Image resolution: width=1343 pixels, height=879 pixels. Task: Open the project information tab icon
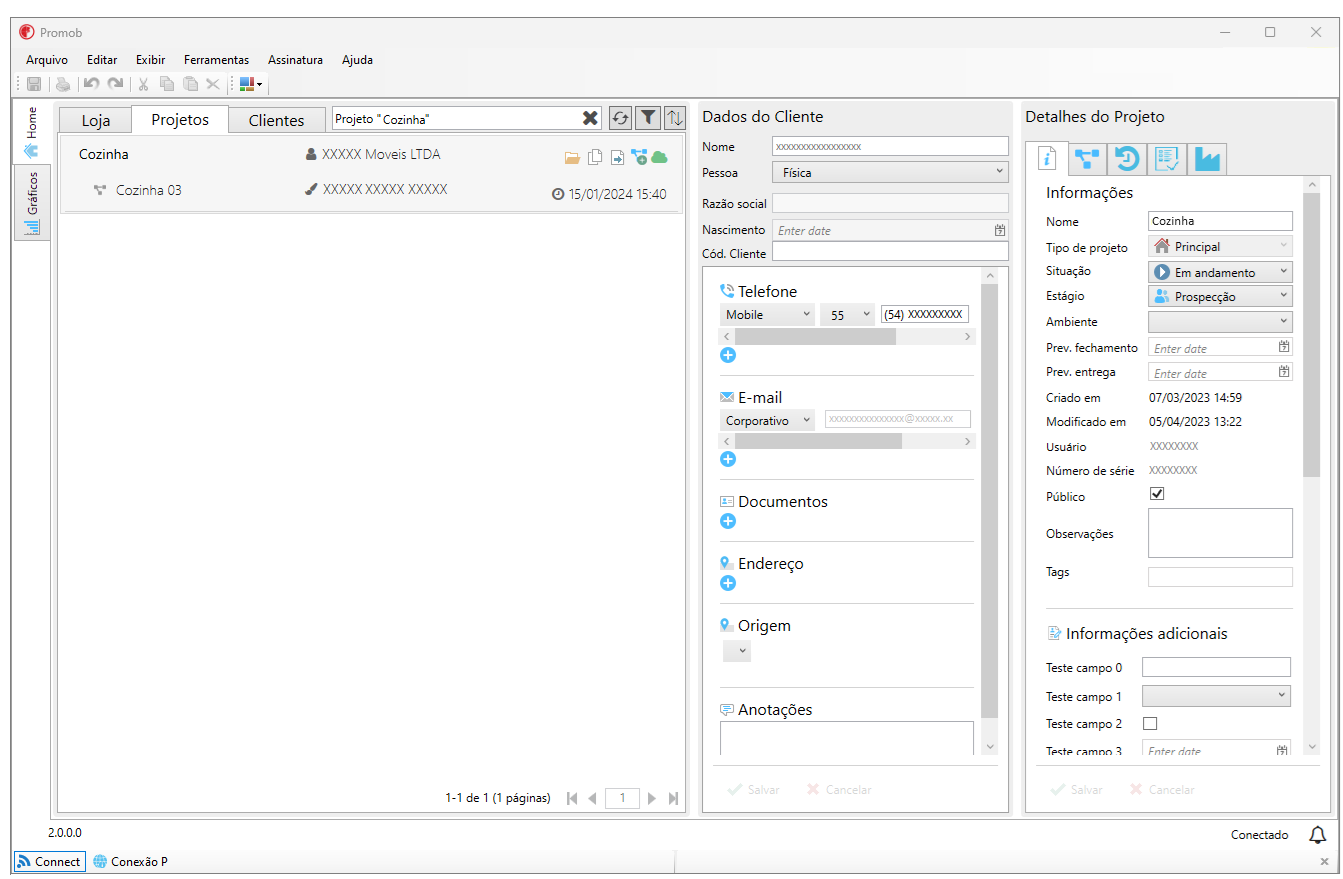pos(1047,158)
